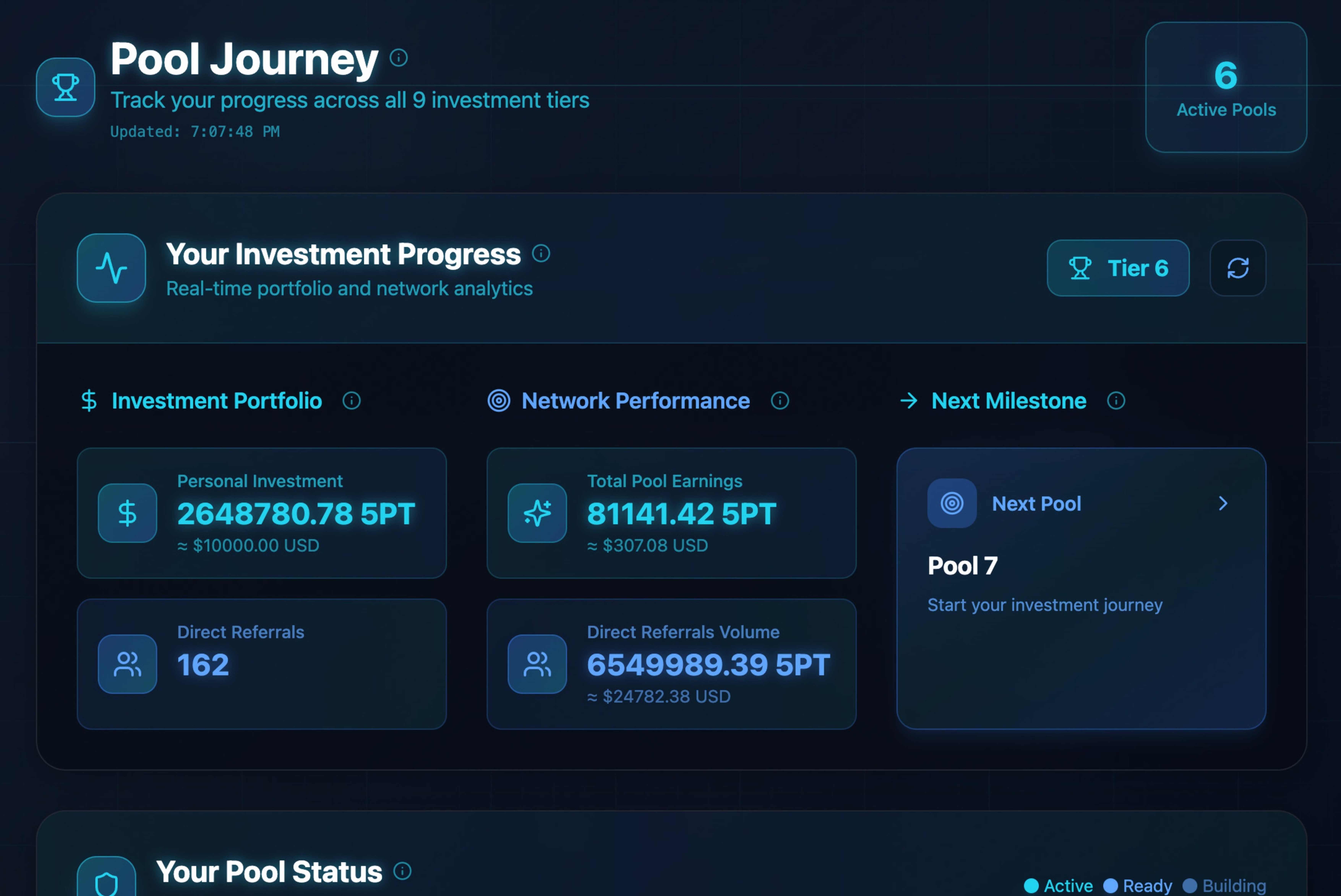Click info icon beside Your Pool Status
Viewport: 1341px width, 896px height.
tap(402, 871)
